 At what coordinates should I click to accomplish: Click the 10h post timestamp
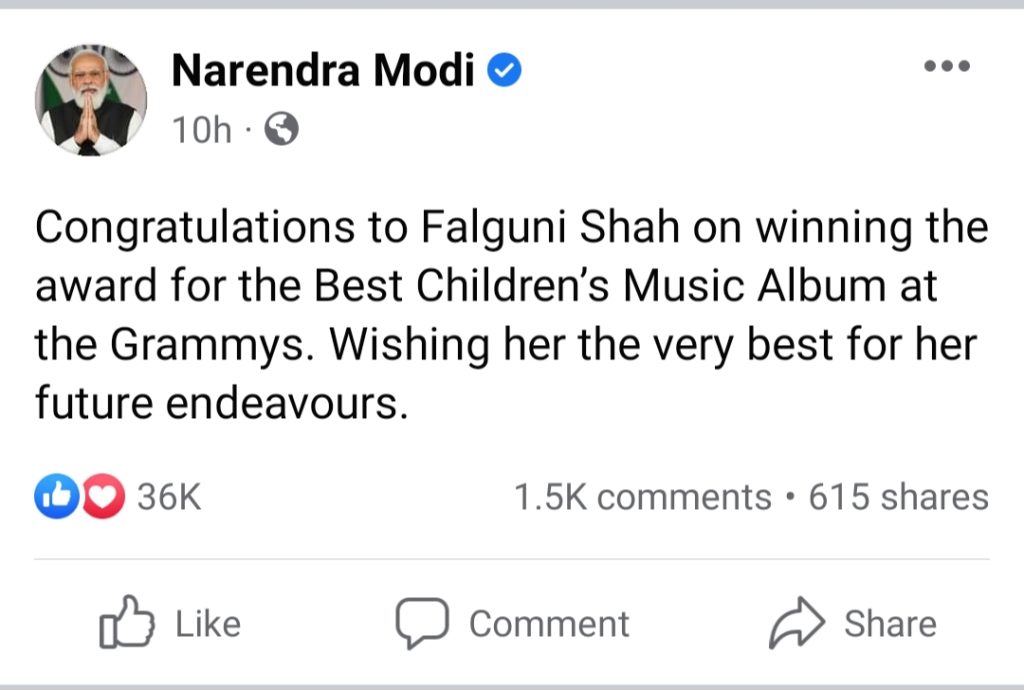click(x=202, y=130)
